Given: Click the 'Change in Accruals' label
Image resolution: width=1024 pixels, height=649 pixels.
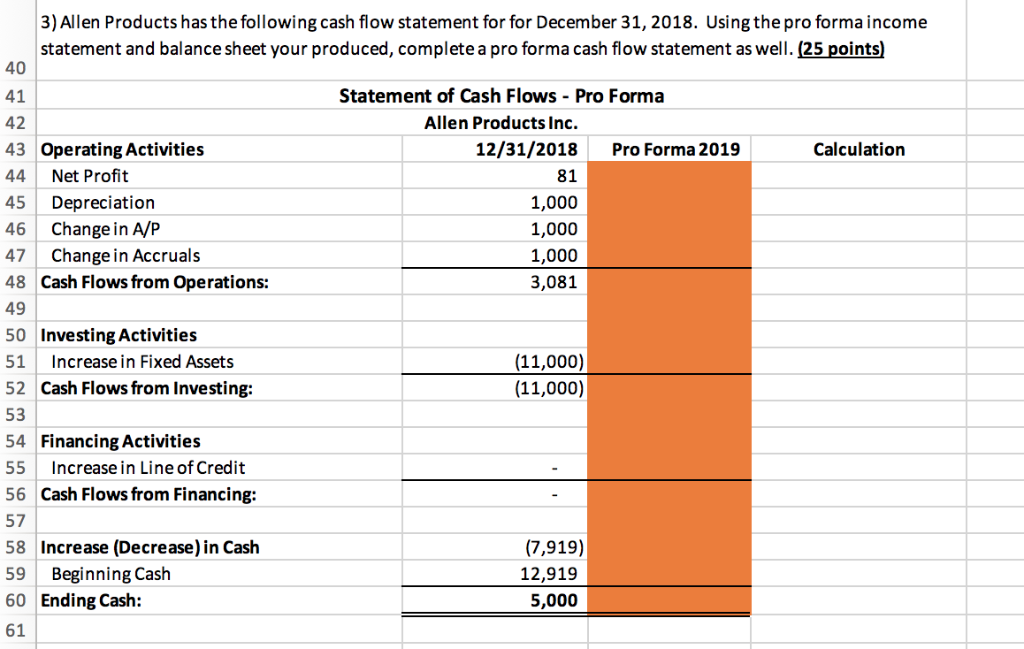Looking at the screenshot, I should (x=125, y=255).
